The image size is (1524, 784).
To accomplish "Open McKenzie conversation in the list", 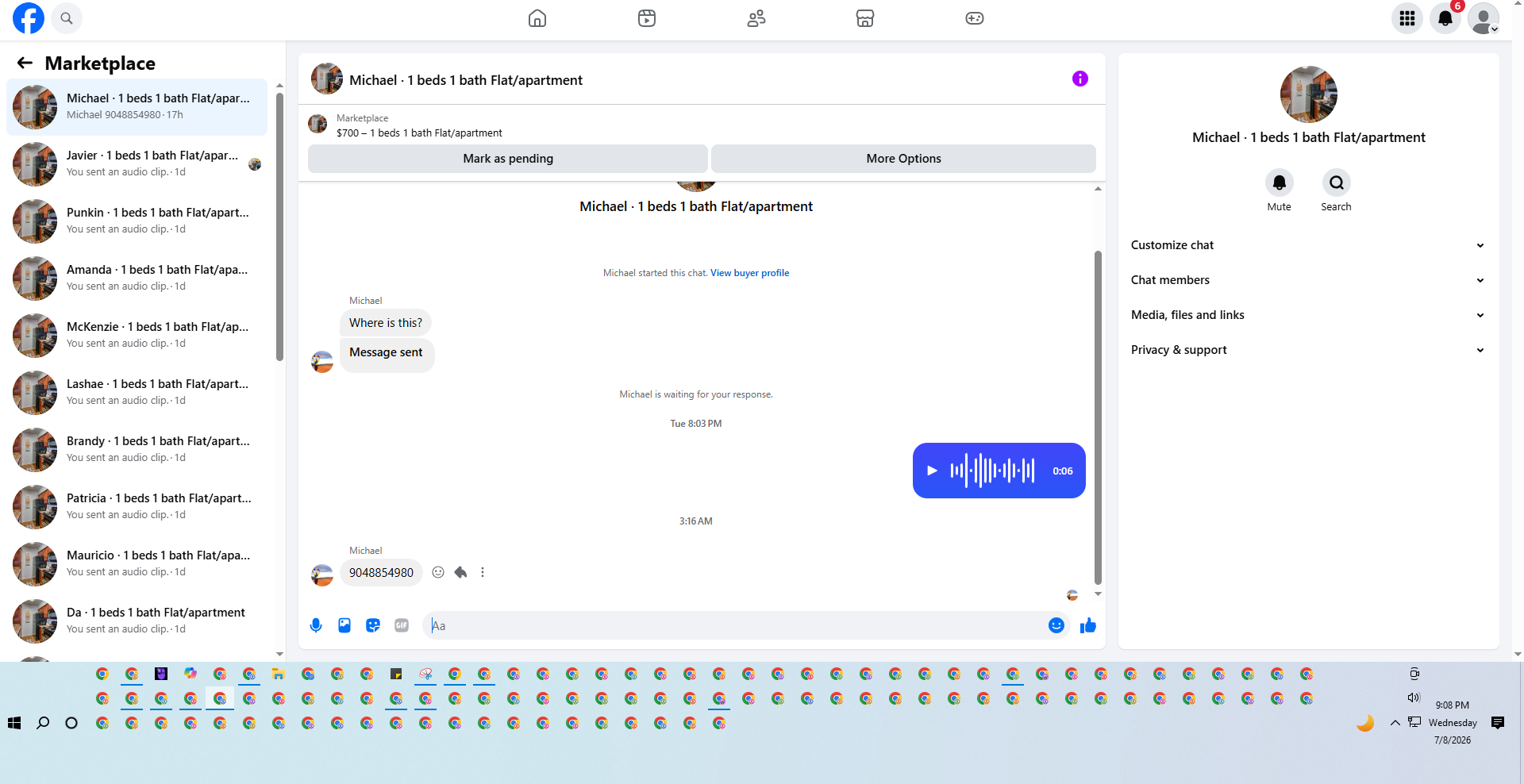I will [137, 336].
